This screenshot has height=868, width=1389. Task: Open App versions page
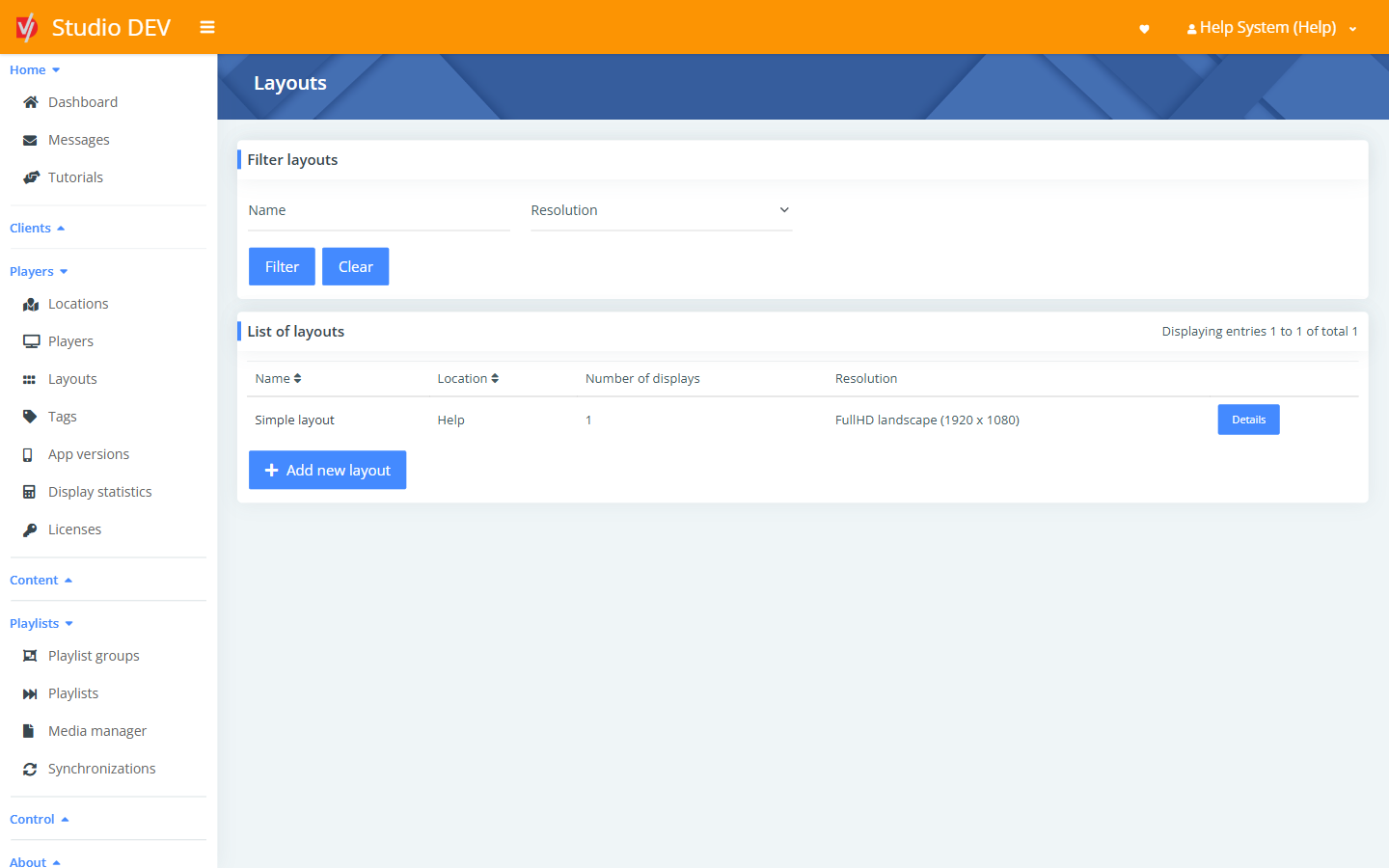pyautogui.click(x=89, y=454)
